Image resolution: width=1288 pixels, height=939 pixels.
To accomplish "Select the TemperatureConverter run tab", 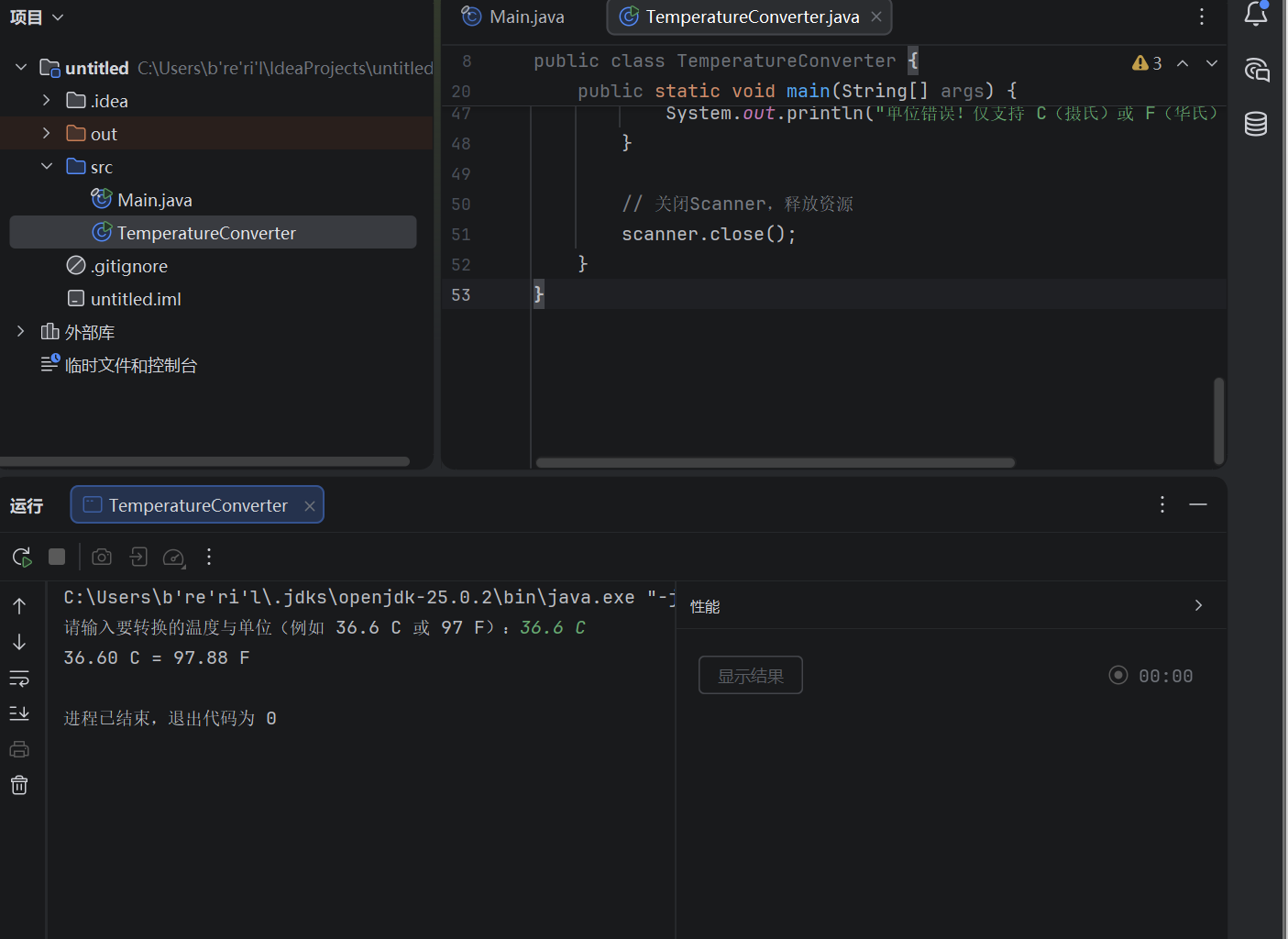I will (197, 505).
